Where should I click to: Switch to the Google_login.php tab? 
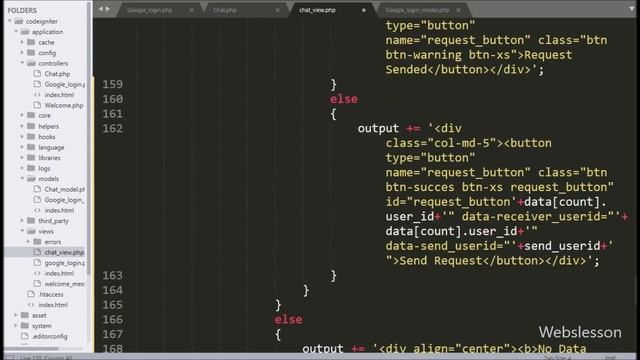pyautogui.click(x=149, y=10)
